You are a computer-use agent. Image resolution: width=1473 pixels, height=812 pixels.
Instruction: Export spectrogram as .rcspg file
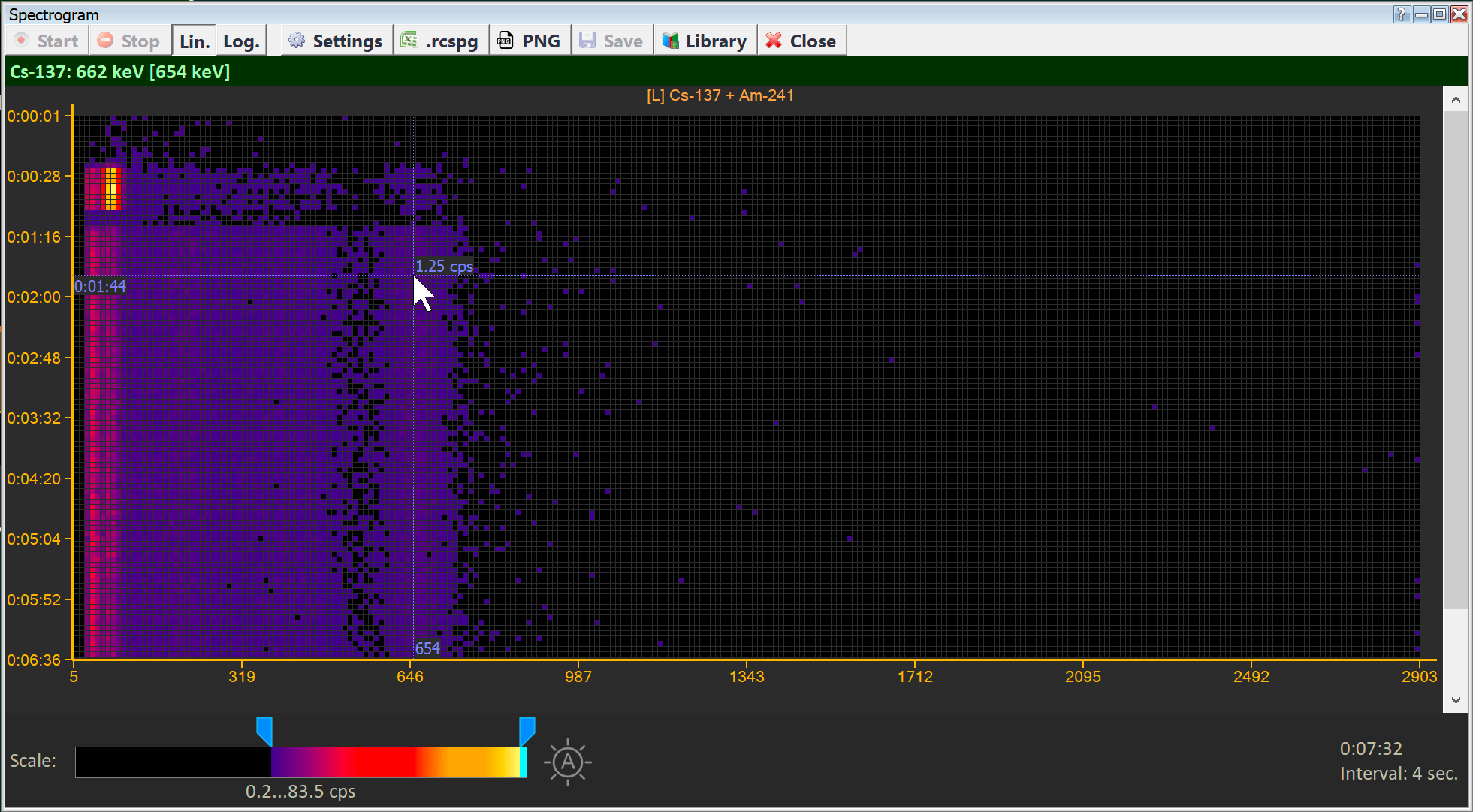(440, 41)
